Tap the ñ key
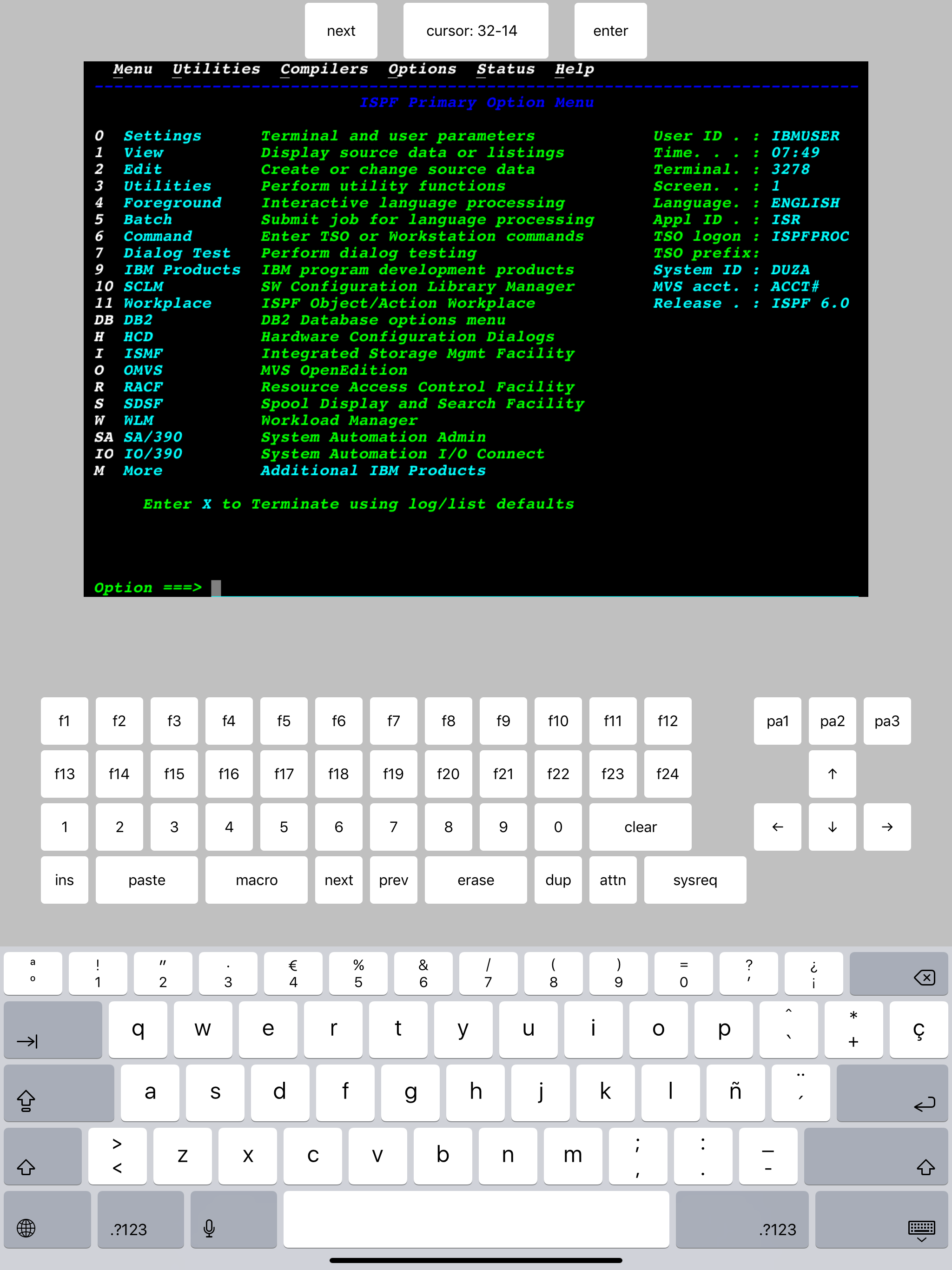The height and width of the screenshot is (1270, 952). pyautogui.click(x=735, y=1092)
